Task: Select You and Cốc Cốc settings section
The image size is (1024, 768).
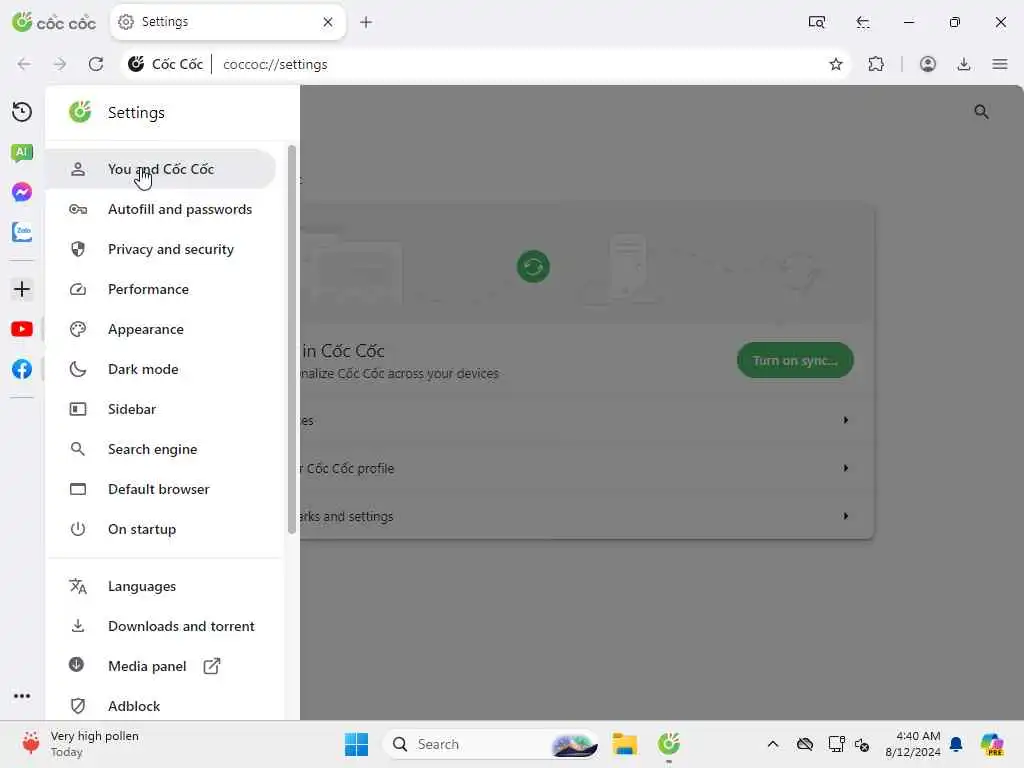Action: pyautogui.click(x=161, y=169)
